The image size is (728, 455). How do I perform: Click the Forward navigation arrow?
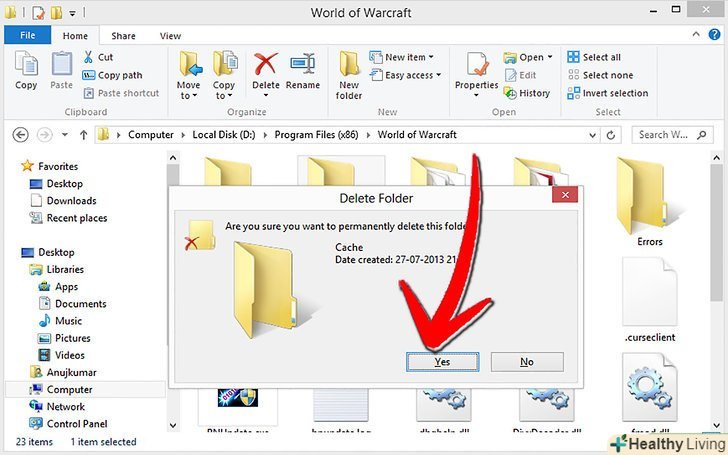45,135
